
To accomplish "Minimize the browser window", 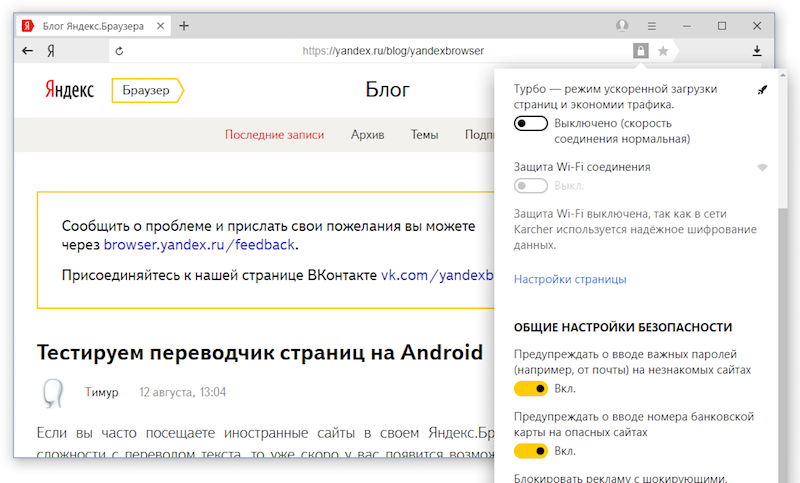I will tap(687, 26).
